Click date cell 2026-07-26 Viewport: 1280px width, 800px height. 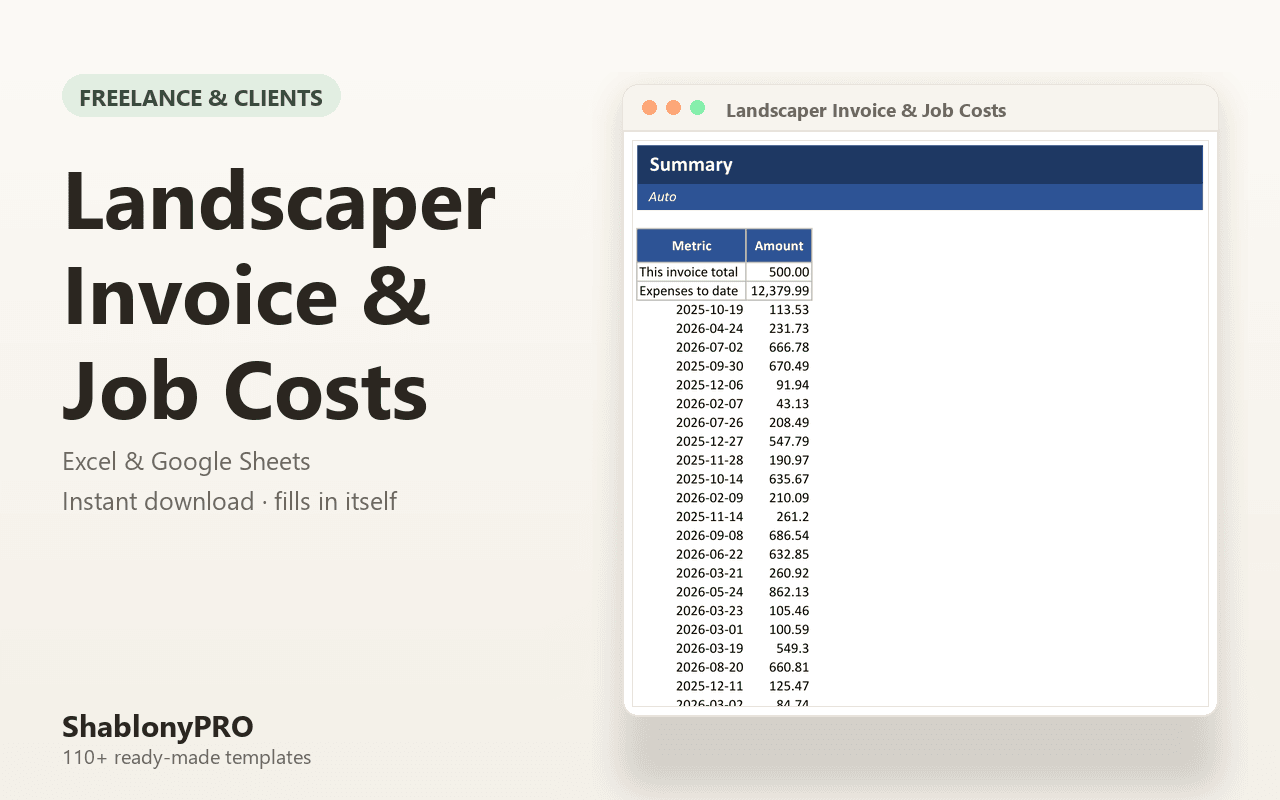[x=710, y=423]
